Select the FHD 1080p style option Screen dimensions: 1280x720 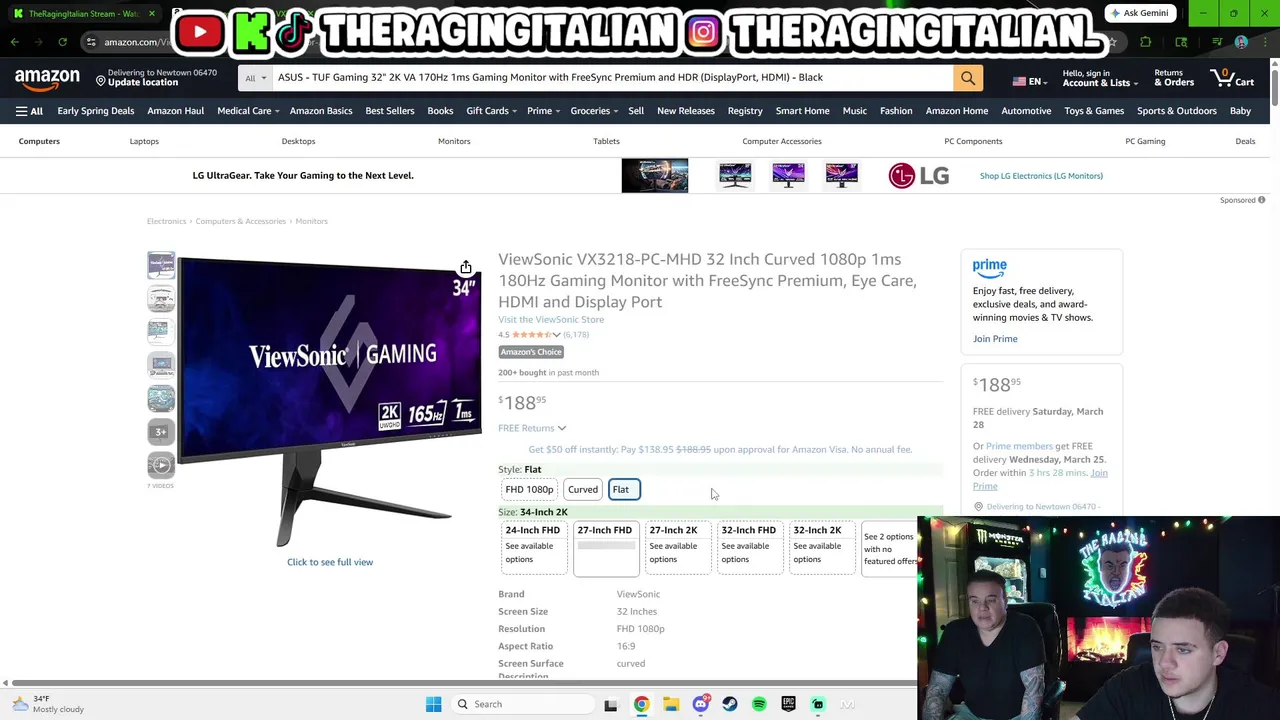coord(529,490)
